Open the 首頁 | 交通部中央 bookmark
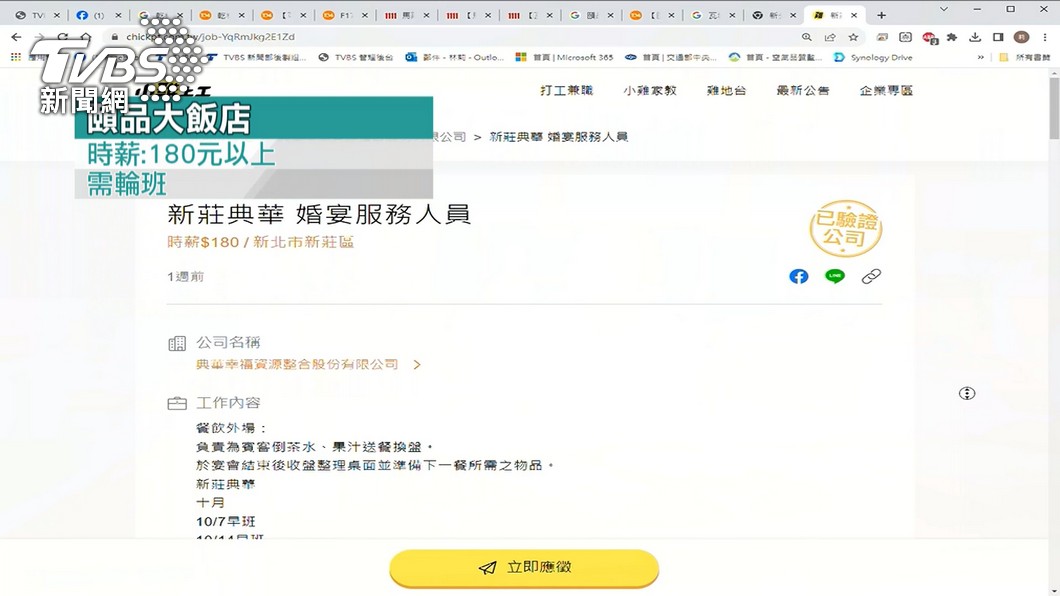Viewport: 1060px width, 596px height. click(671, 58)
